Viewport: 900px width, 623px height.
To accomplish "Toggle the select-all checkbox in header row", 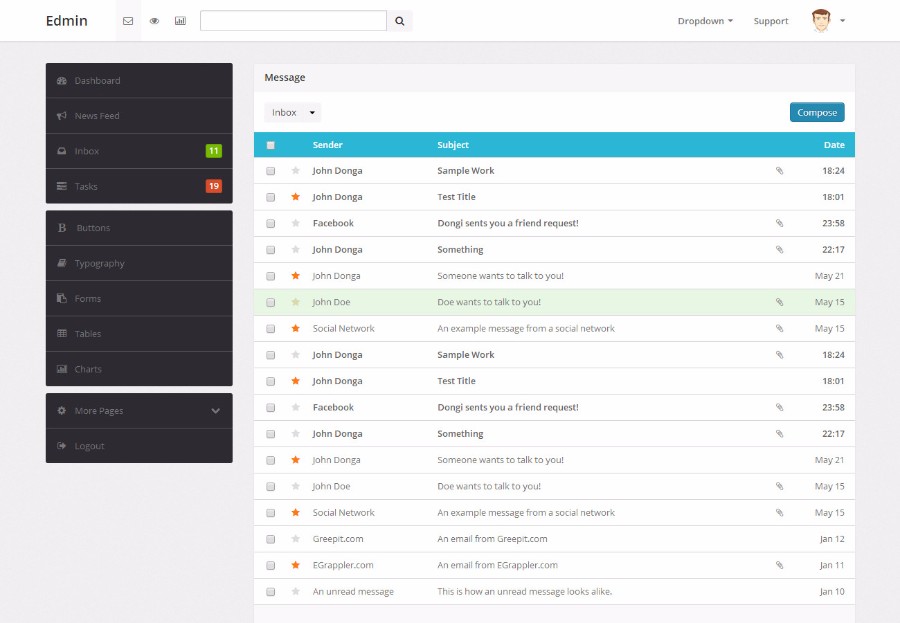I will pyautogui.click(x=271, y=145).
